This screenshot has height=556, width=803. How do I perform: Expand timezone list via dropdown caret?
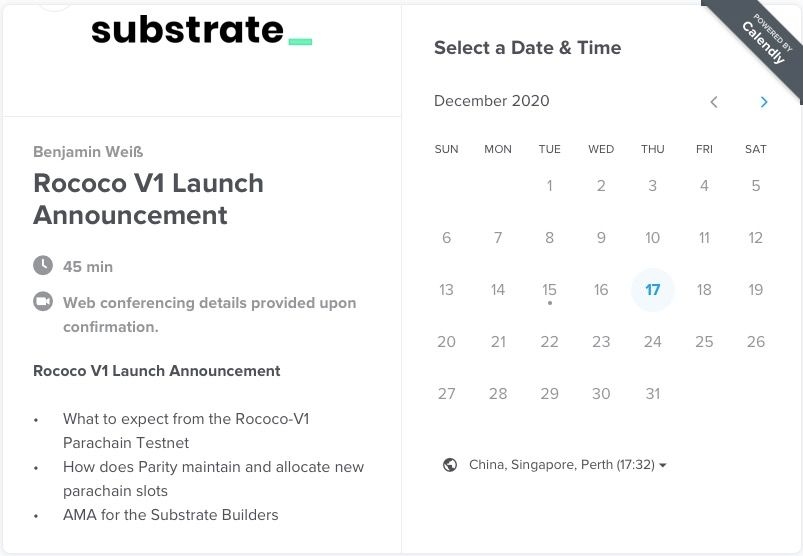[663, 465]
